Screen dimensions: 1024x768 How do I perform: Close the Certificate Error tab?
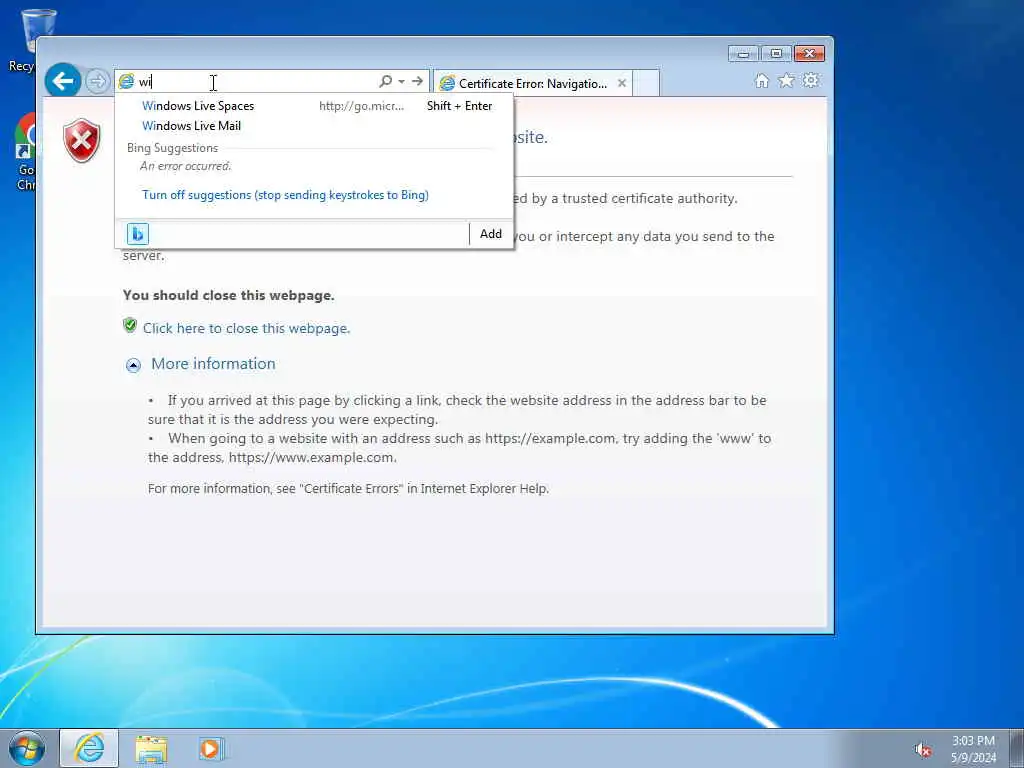(622, 83)
